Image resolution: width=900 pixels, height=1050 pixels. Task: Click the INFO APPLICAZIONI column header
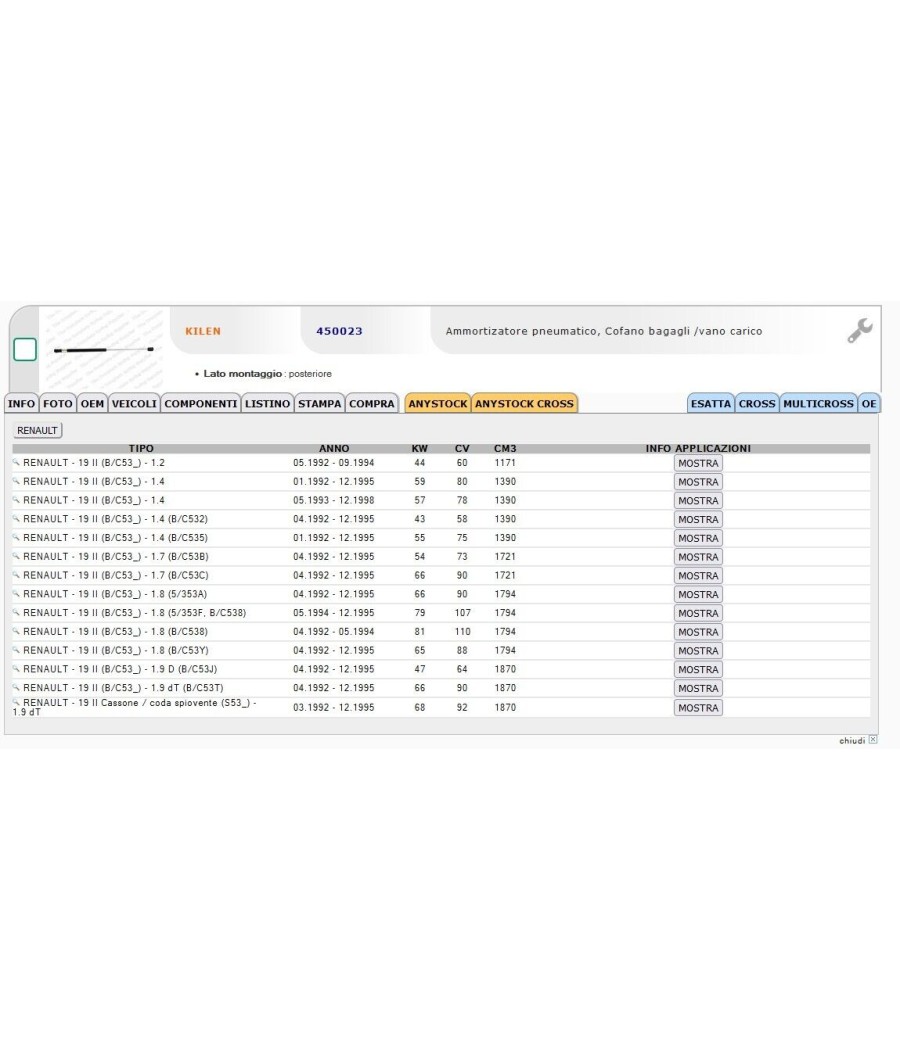698,448
